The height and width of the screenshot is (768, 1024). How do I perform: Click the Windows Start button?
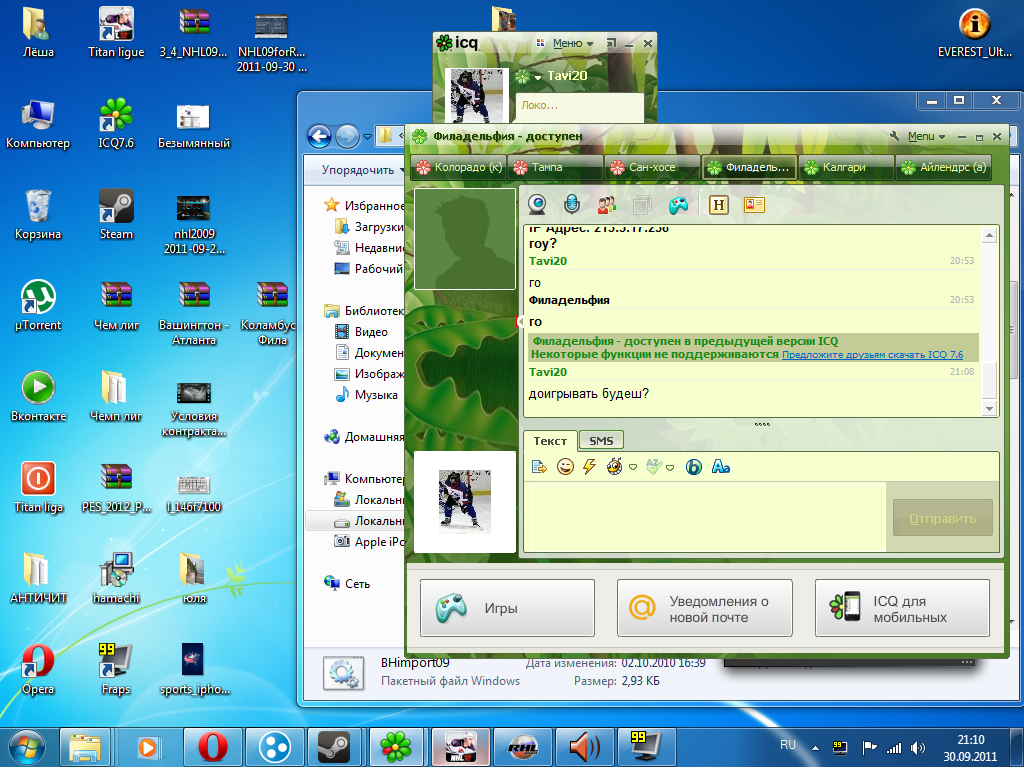[25, 746]
